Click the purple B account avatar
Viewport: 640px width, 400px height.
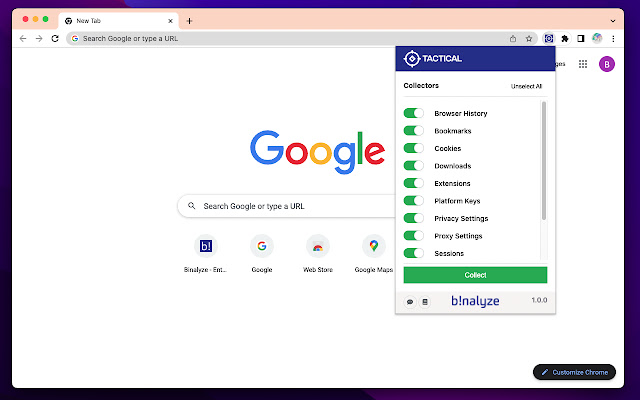tap(607, 64)
